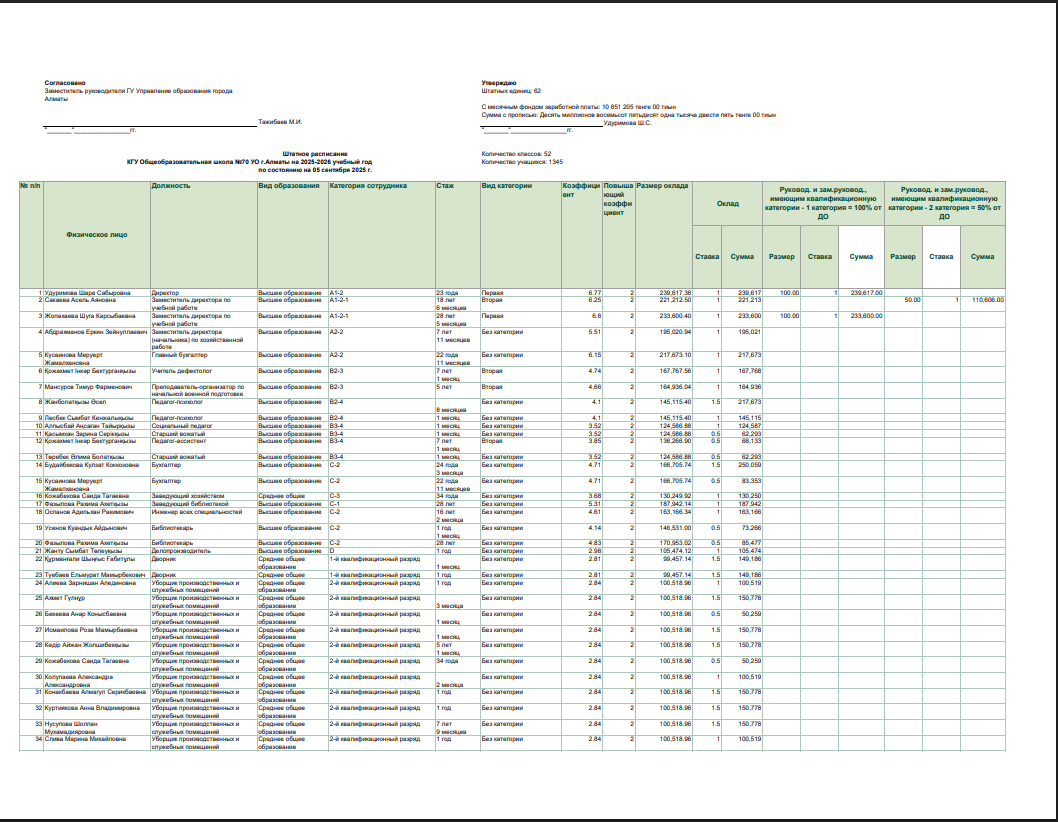Select the "Стаж" column header
The width and height of the screenshot is (1058, 822).
[446, 186]
